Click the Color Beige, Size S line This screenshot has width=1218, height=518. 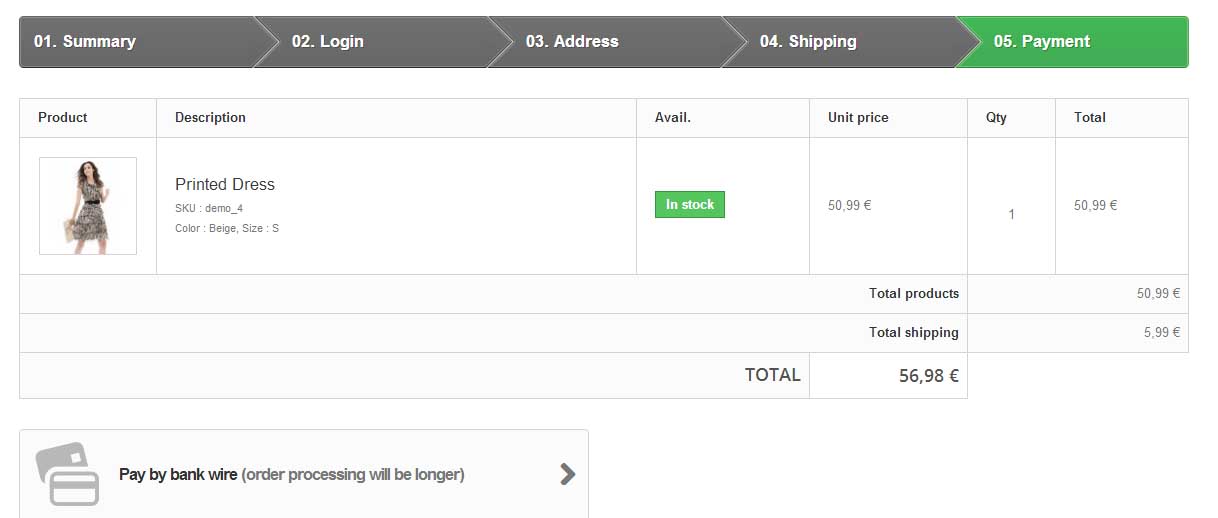point(227,228)
